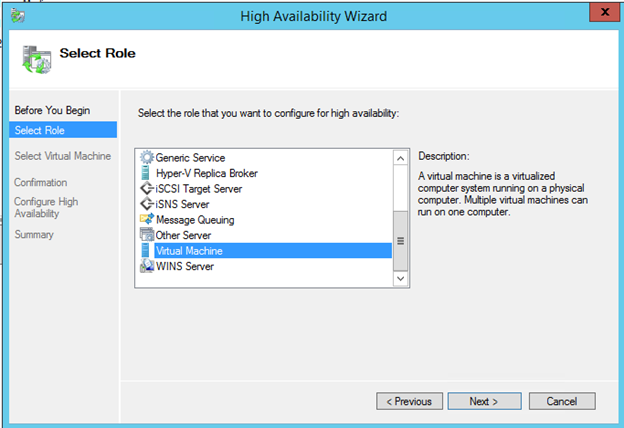
Task: Click the Generic Service gear icon
Action: coord(148,158)
